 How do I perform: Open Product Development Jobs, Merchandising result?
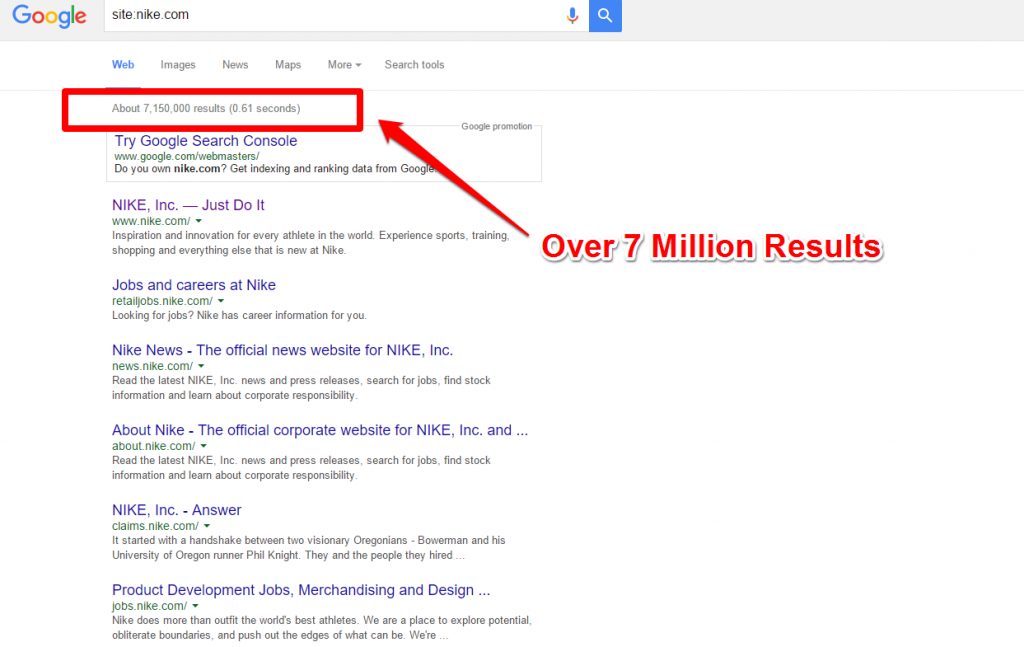tap(301, 590)
